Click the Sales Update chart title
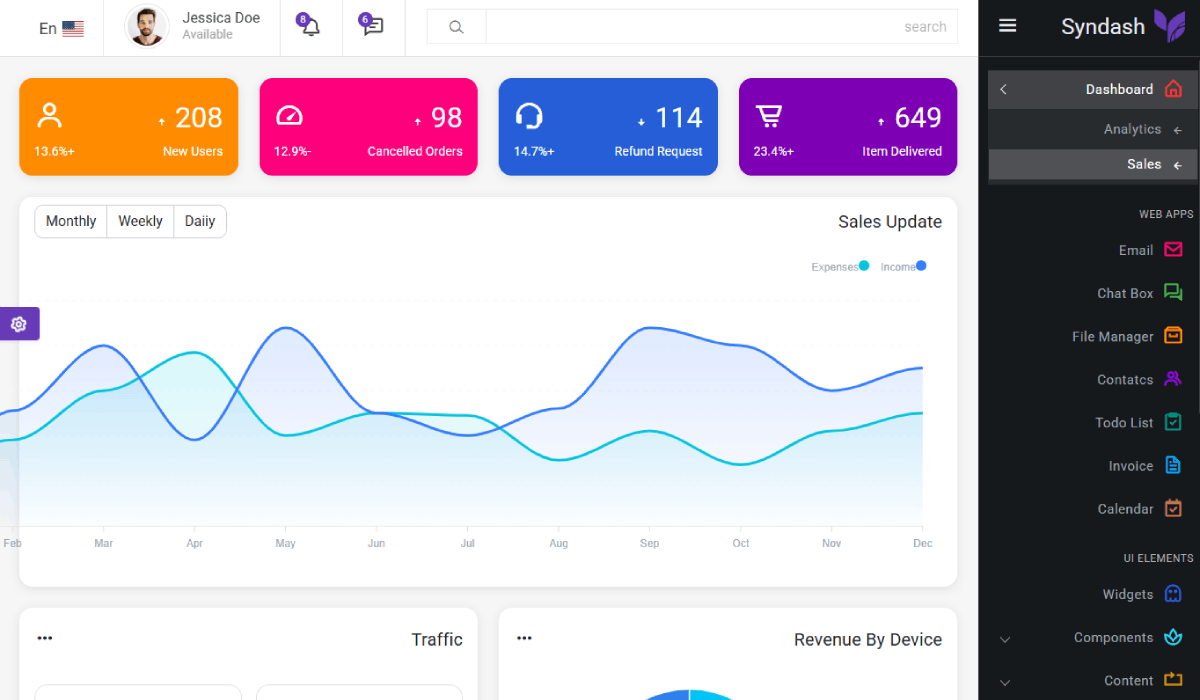 click(x=890, y=222)
